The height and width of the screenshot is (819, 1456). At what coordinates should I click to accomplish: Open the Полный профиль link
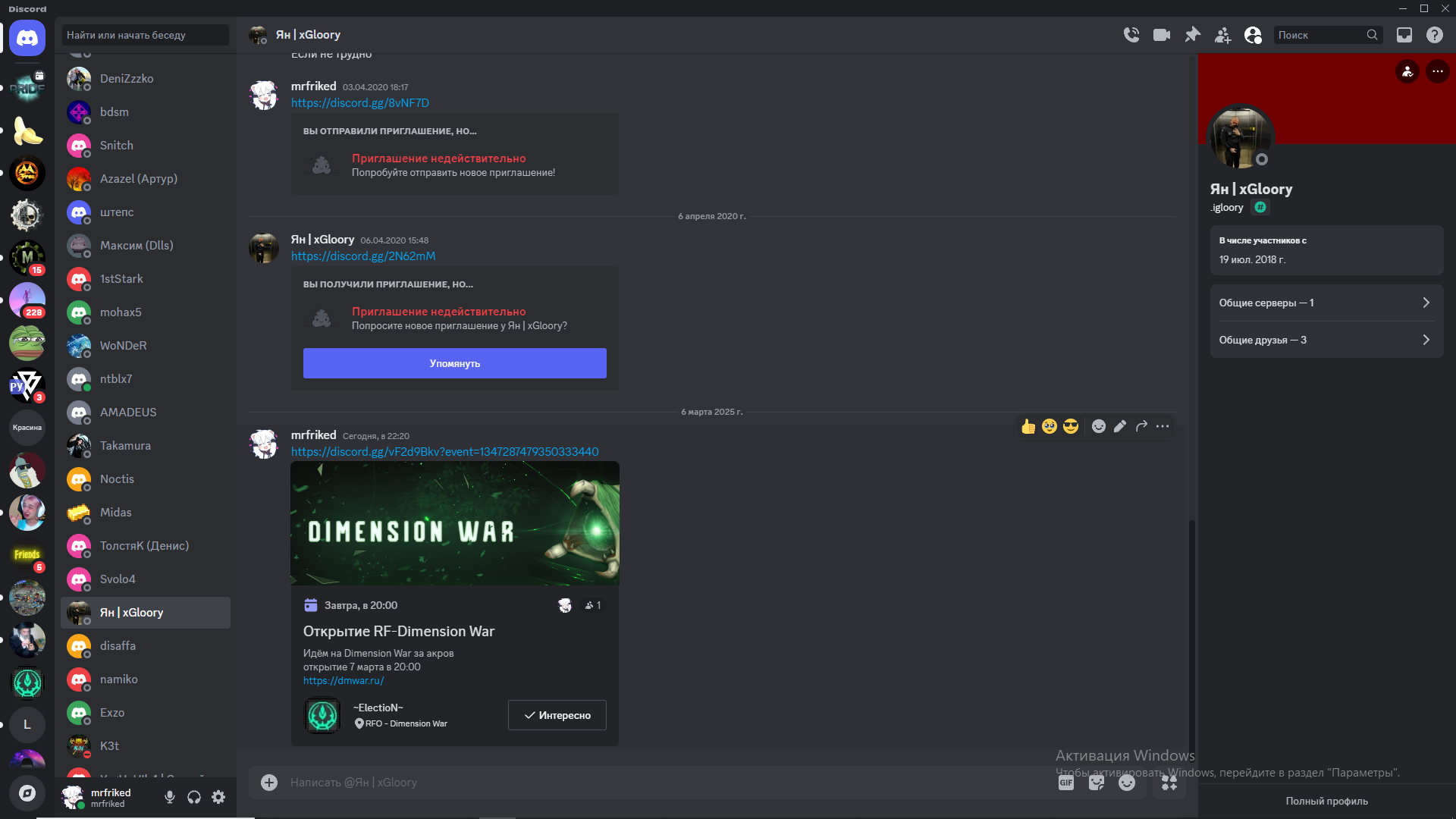click(x=1327, y=801)
